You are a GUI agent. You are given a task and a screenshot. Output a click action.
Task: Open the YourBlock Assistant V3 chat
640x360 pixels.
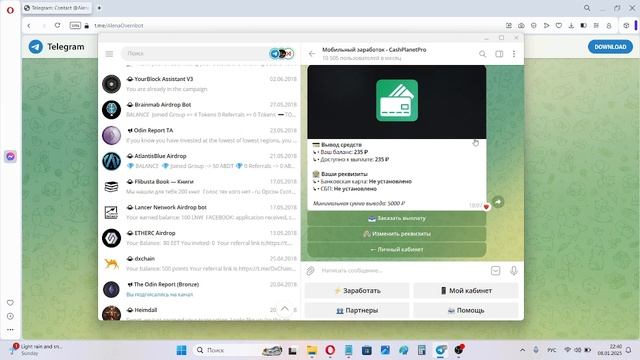pos(199,84)
